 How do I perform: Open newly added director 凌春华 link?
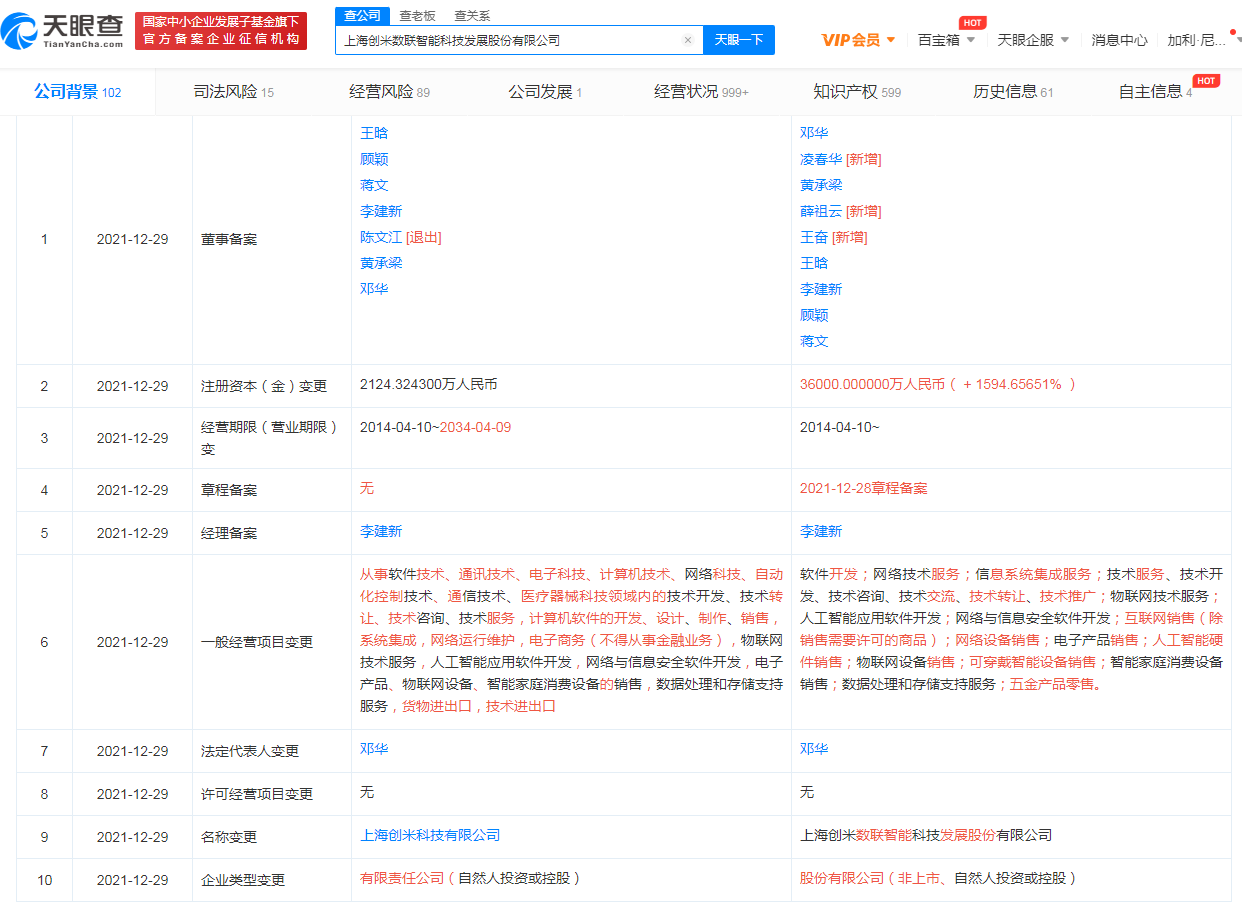(821, 159)
